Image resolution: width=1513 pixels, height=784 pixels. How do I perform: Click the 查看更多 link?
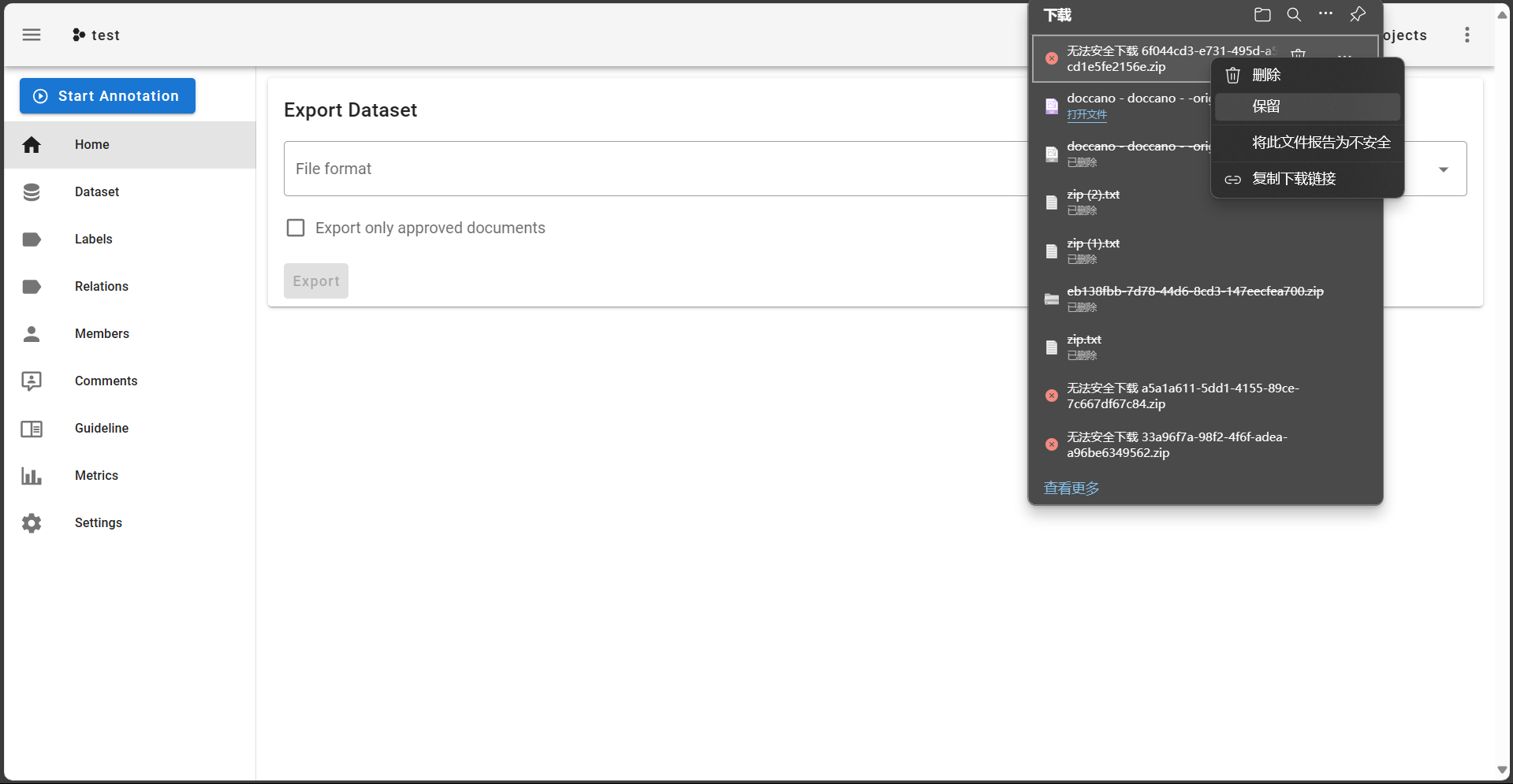click(x=1071, y=489)
